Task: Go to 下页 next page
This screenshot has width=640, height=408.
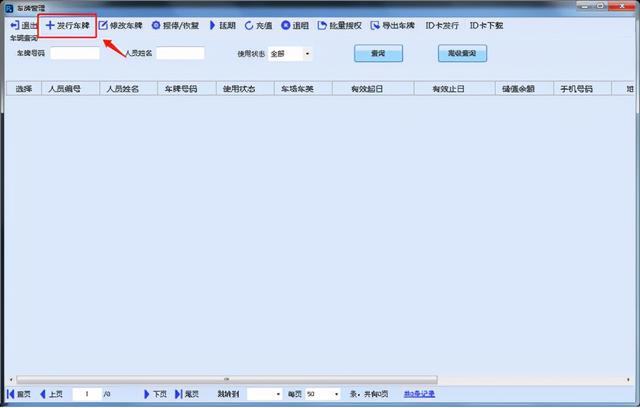Action: click(x=155, y=394)
